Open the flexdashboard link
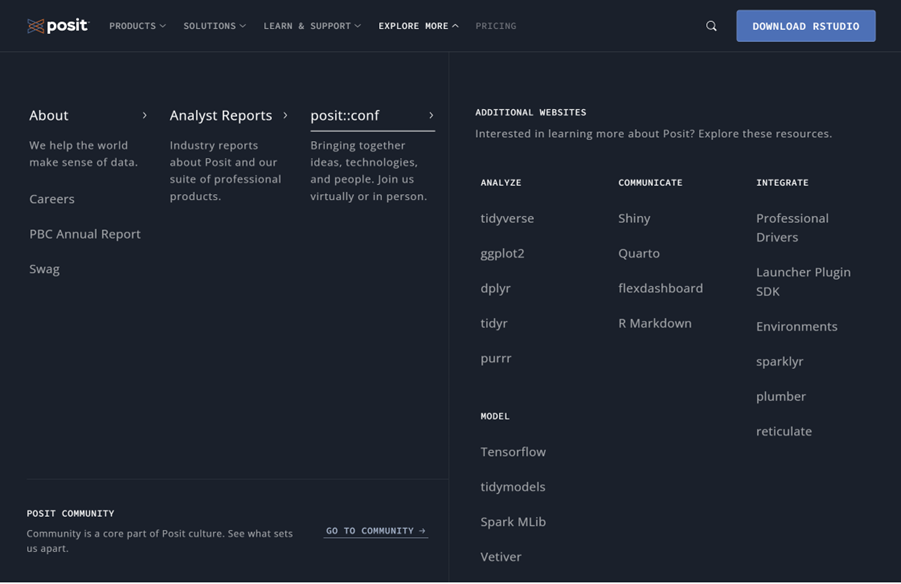Image resolution: width=901 pixels, height=584 pixels. click(661, 288)
